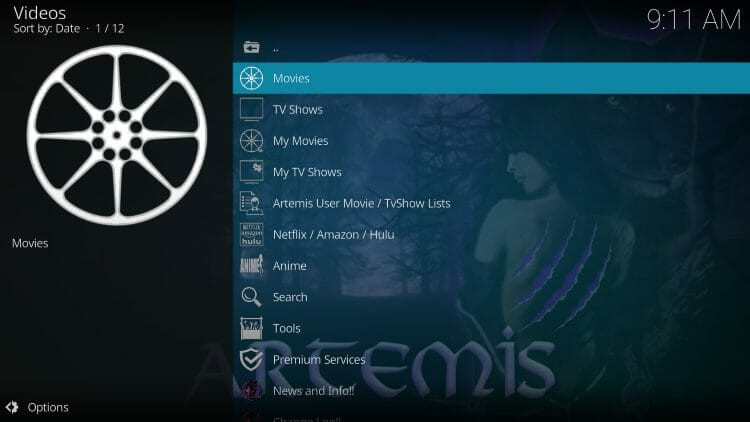Click the 9:11 AM clock
This screenshot has height=422, width=750.
point(694,20)
